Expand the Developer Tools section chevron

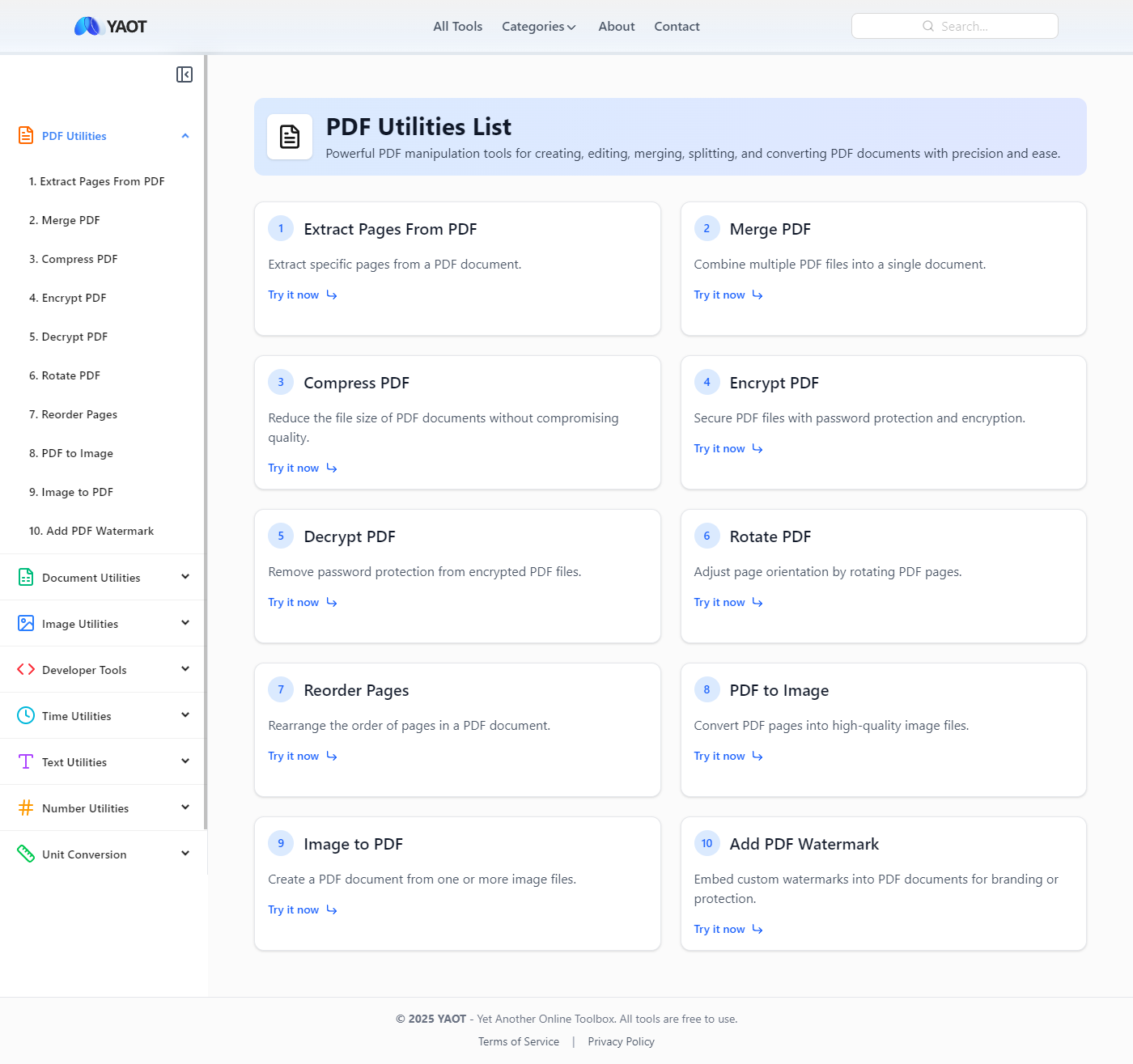click(185, 669)
